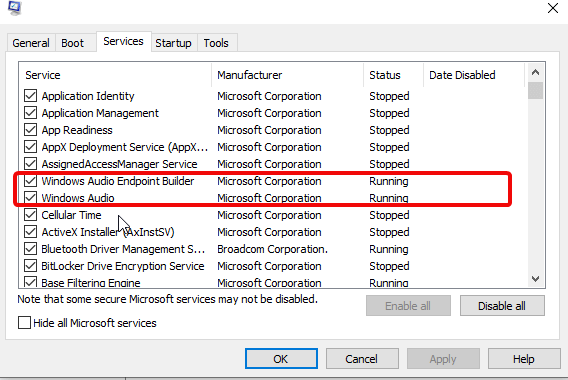Uncheck Cellular Time service
This screenshot has width=568, height=380.
(30, 215)
